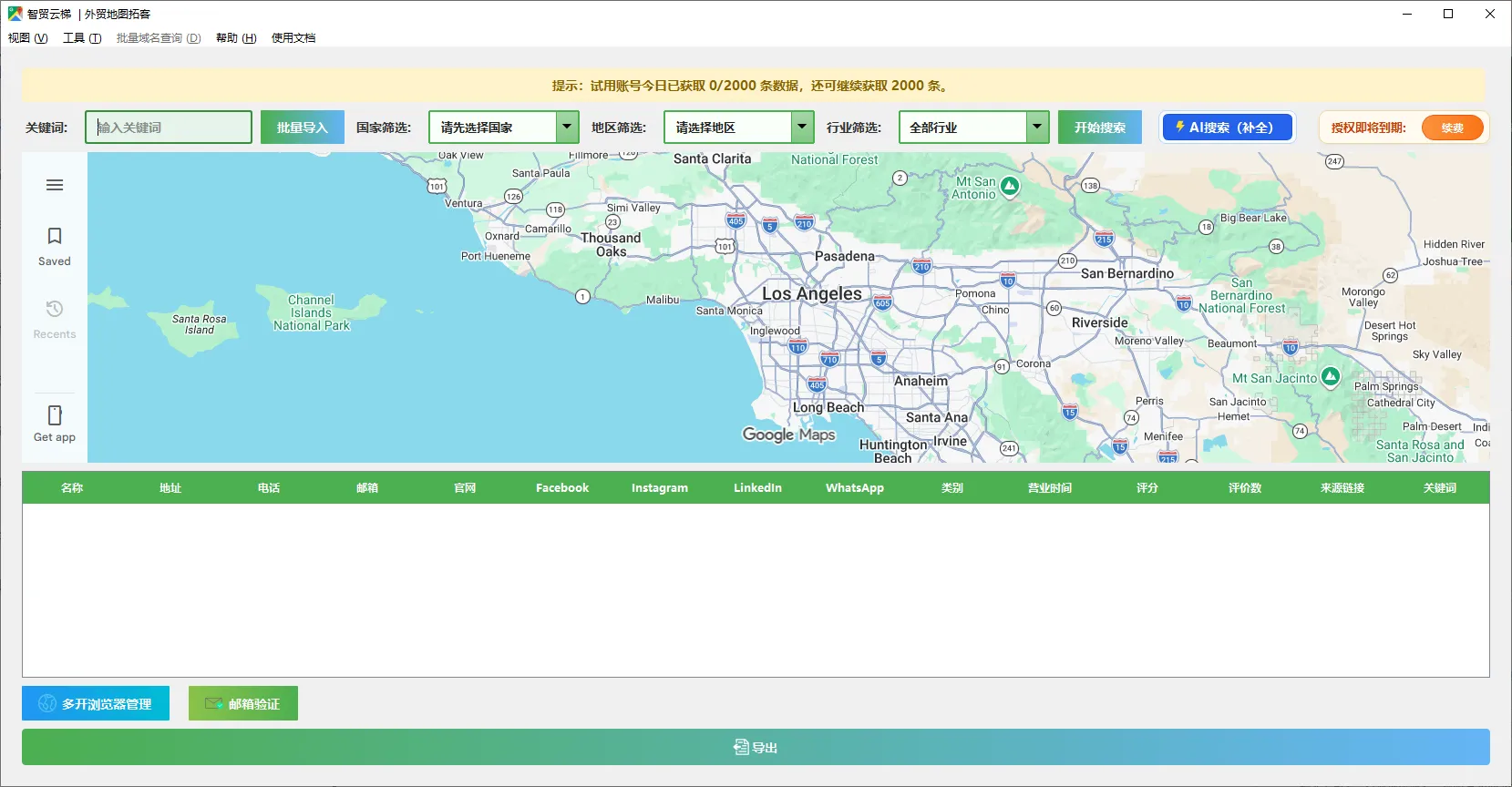Click the Malibu label on map
Image resolution: width=1512 pixels, height=787 pixels.
(x=663, y=300)
